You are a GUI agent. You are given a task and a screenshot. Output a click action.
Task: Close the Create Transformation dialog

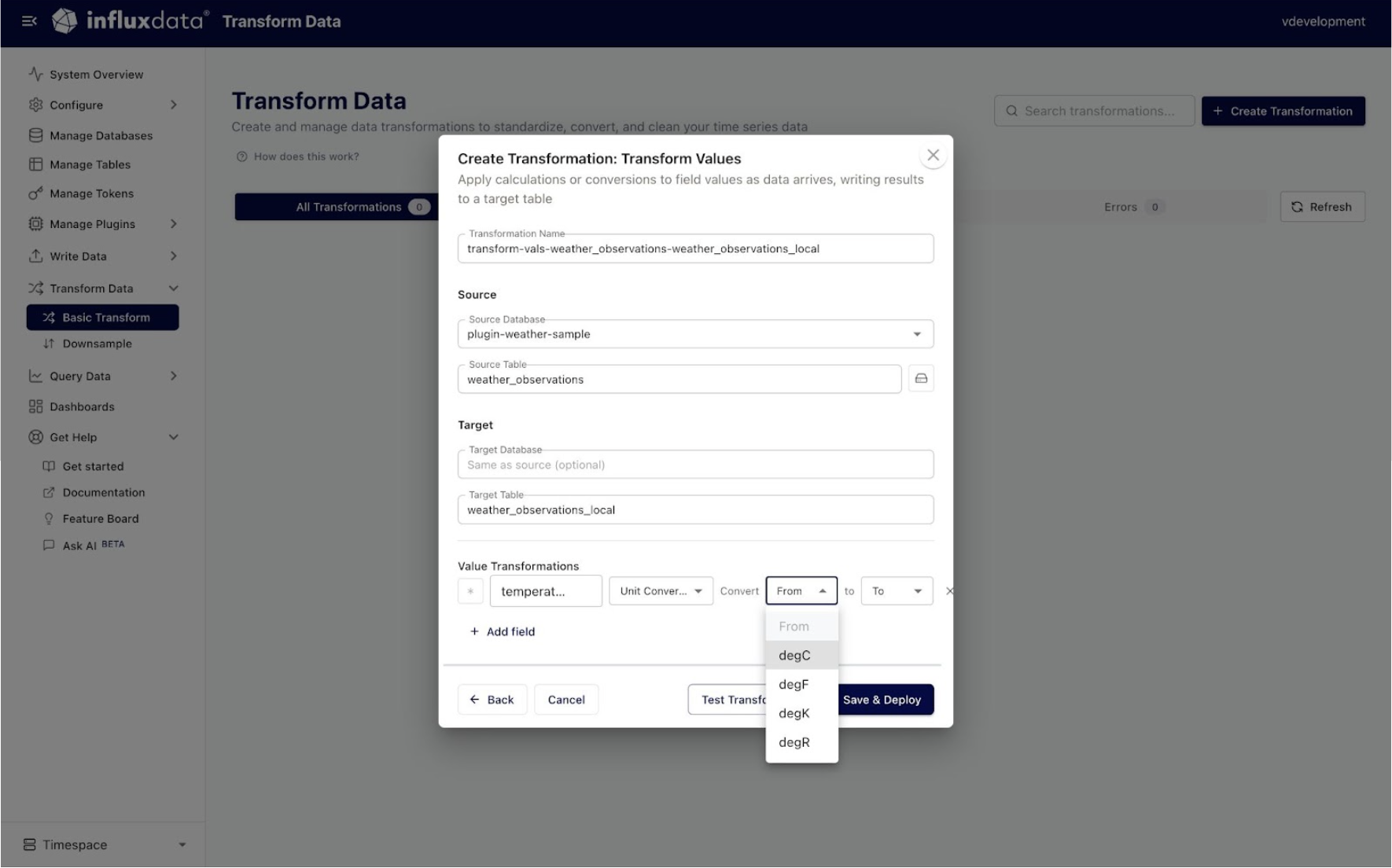[x=933, y=156]
